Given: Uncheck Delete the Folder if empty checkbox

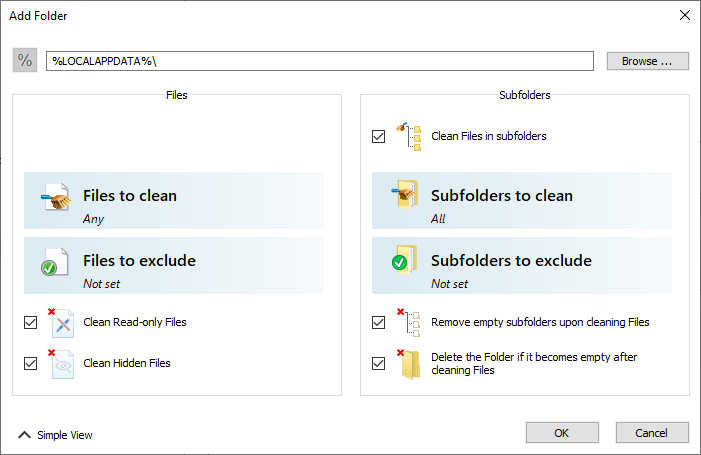Looking at the screenshot, I should click(x=378, y=363).
